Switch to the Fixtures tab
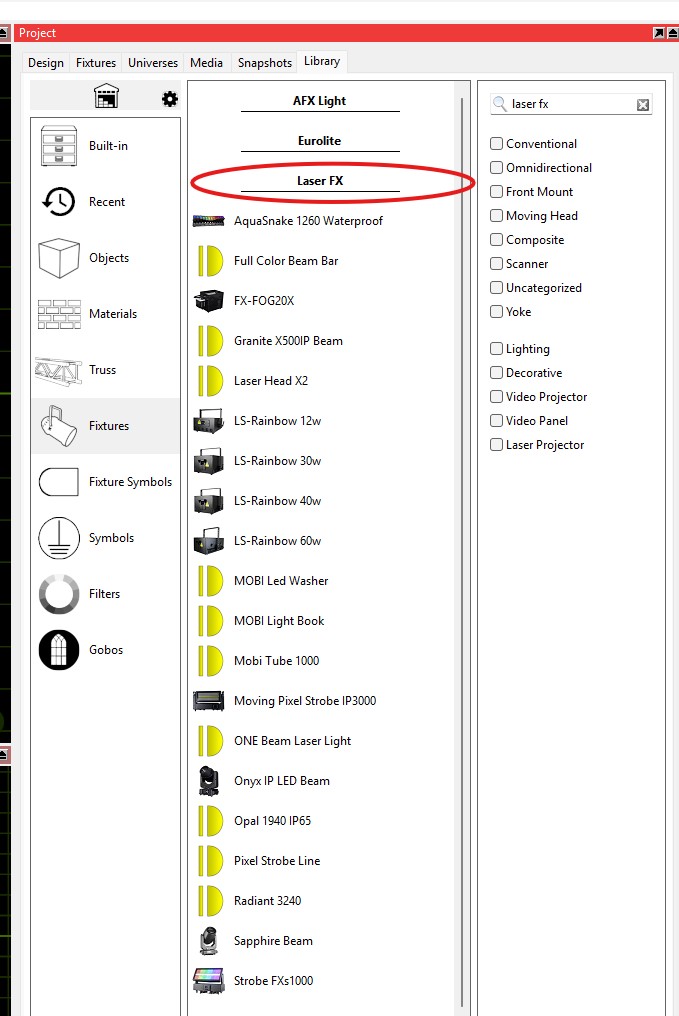The image size is (679, 1016). click(x=96, y=63)
